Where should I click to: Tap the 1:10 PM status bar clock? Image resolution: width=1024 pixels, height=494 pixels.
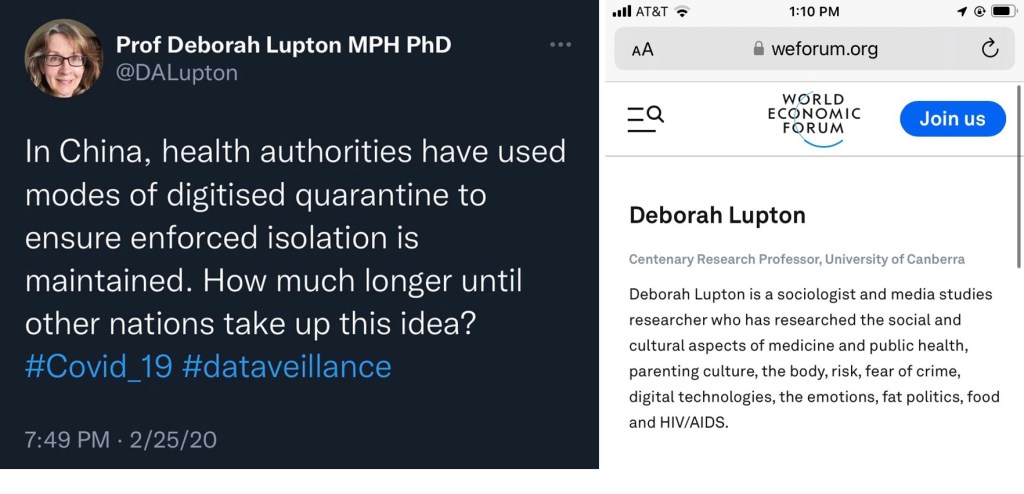coord(813,11)
